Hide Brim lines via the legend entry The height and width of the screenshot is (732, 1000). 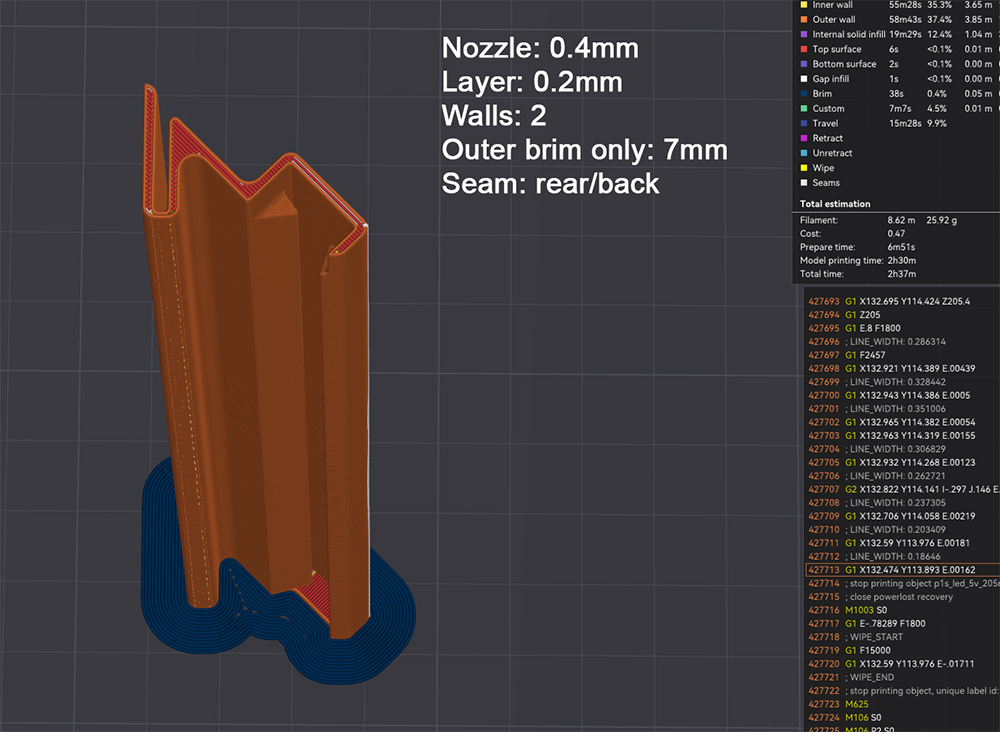822,94
